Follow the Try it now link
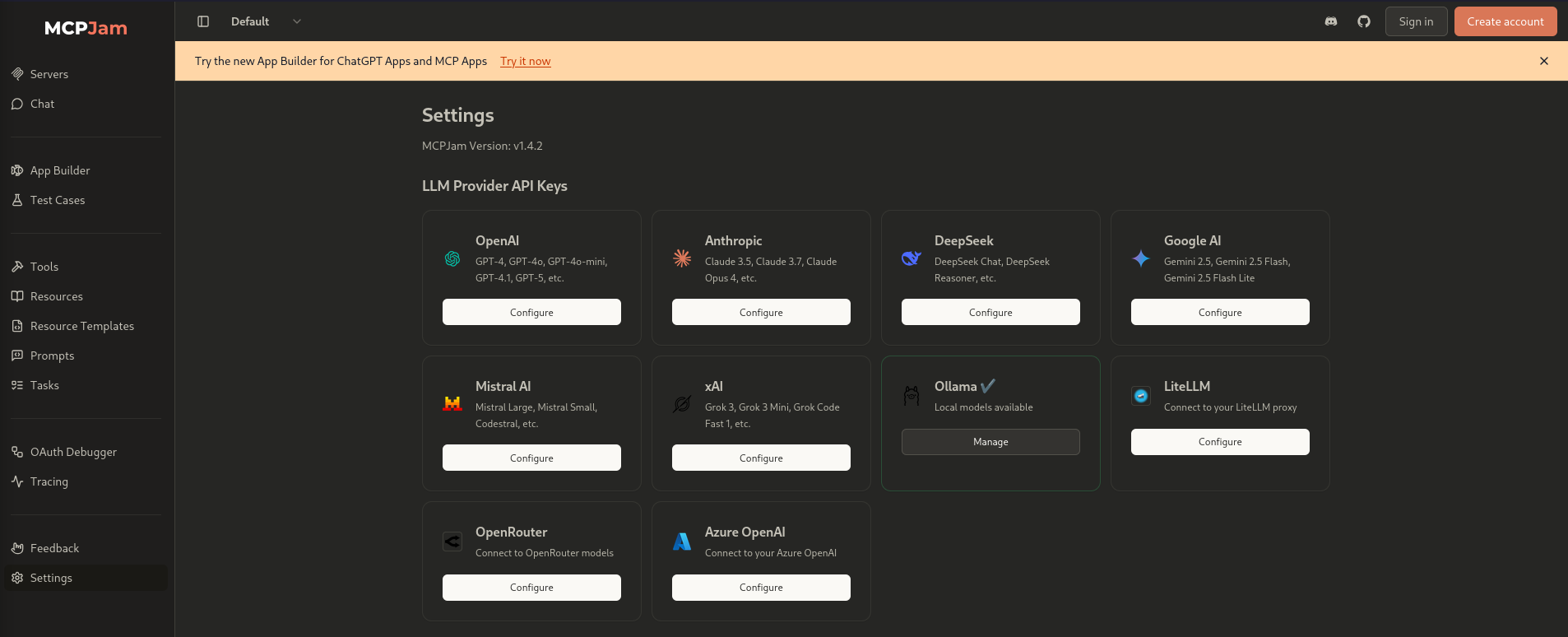Image resolution: width=1568 pixels, height=637 pixels. 526,61
